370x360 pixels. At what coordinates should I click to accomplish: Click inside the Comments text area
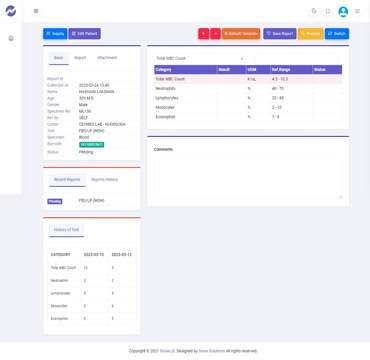pos(248,176)
